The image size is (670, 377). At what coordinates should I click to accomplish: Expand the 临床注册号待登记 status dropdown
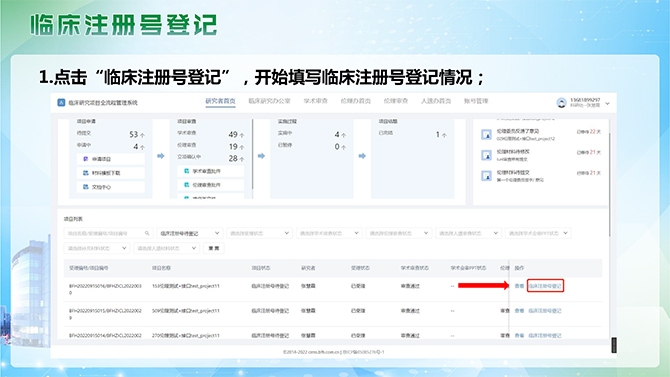click(x=189, y=233)
